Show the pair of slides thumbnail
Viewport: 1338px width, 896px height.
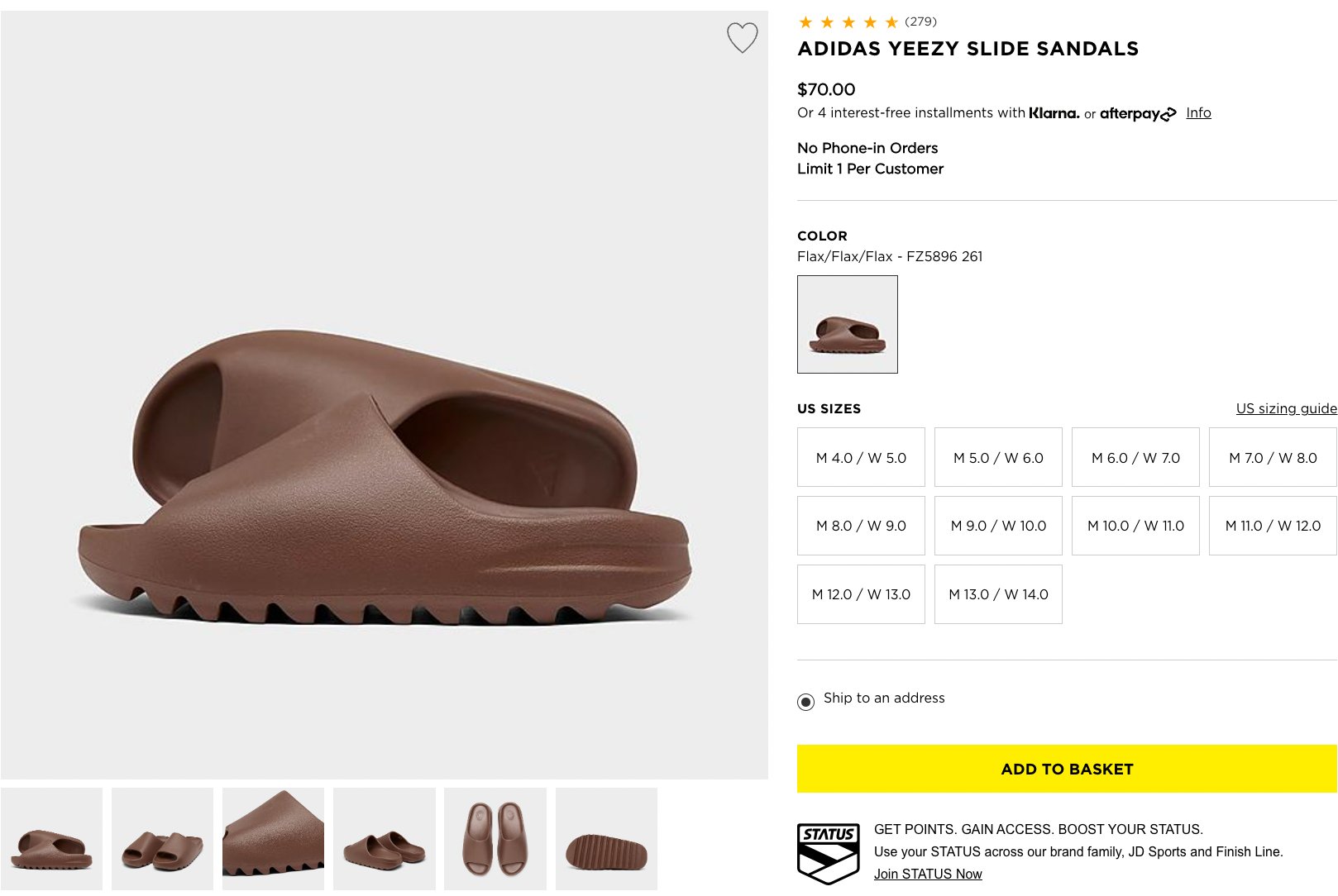coord(162,839)
